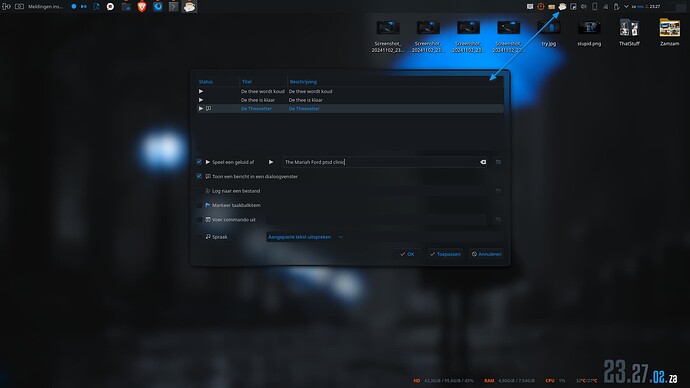Sort by the Status column header
Screen dimensions: 690x388
(x=218, y=82)
